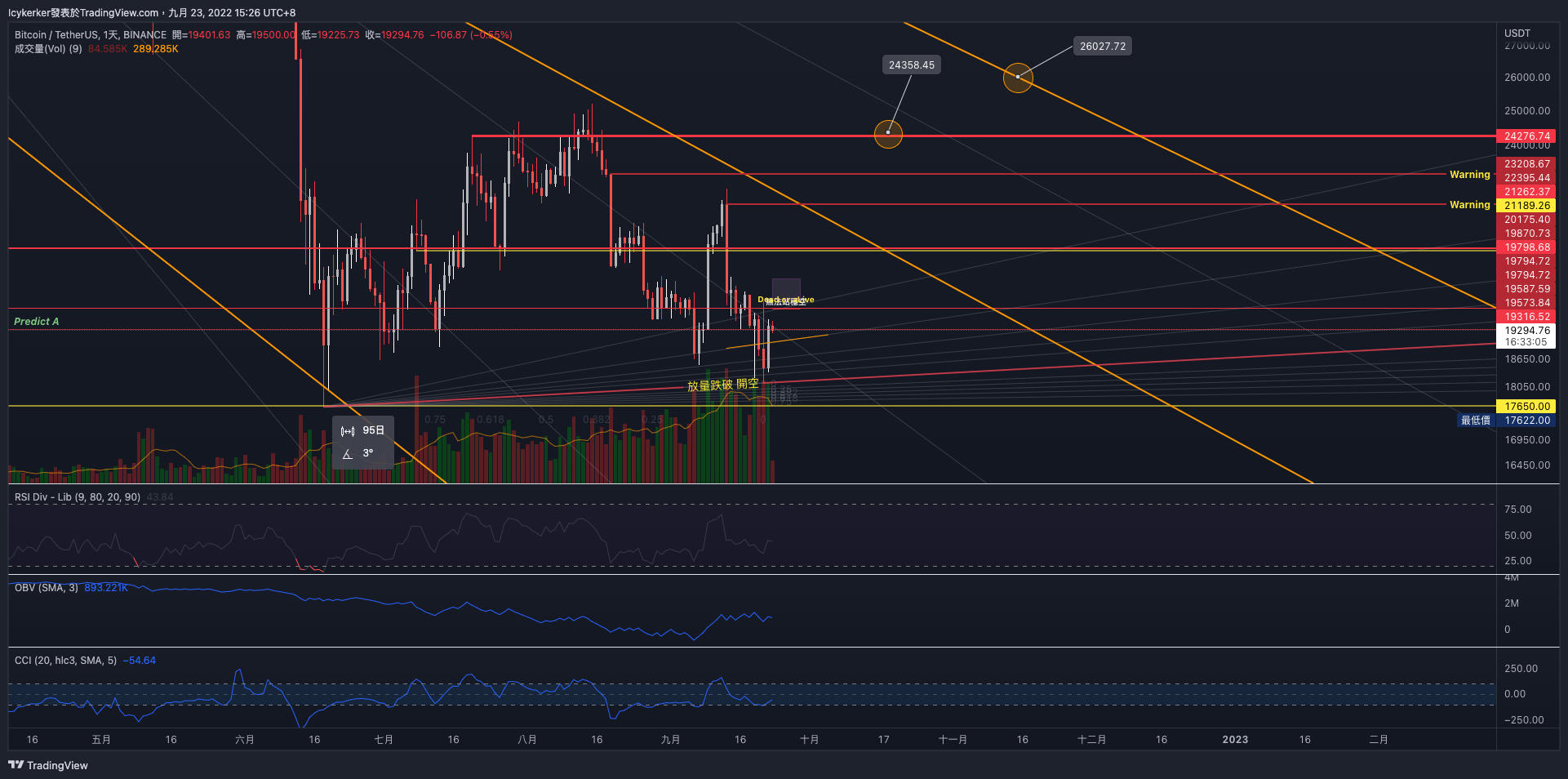The height and width of the screenshot is (779, 1568).
Task: Click the yellow 17650.00 price label
Action: coord(1526,407)
